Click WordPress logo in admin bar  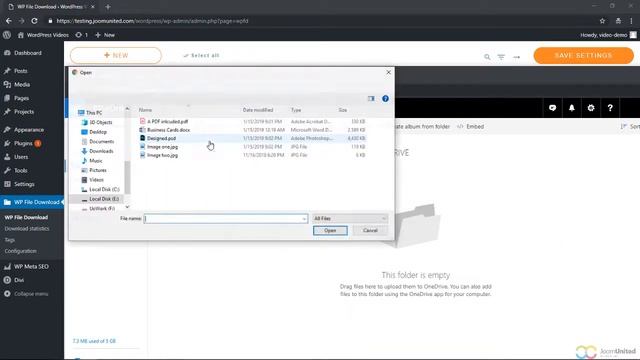(7, 35)
